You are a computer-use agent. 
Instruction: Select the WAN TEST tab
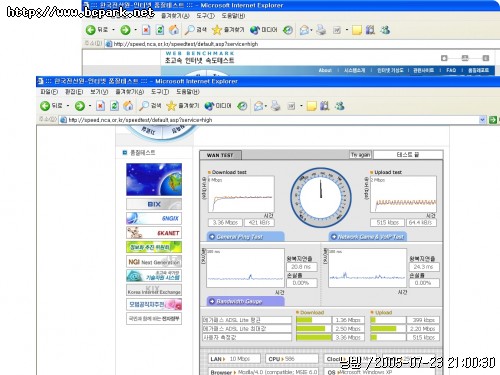[x=220, y=155]
